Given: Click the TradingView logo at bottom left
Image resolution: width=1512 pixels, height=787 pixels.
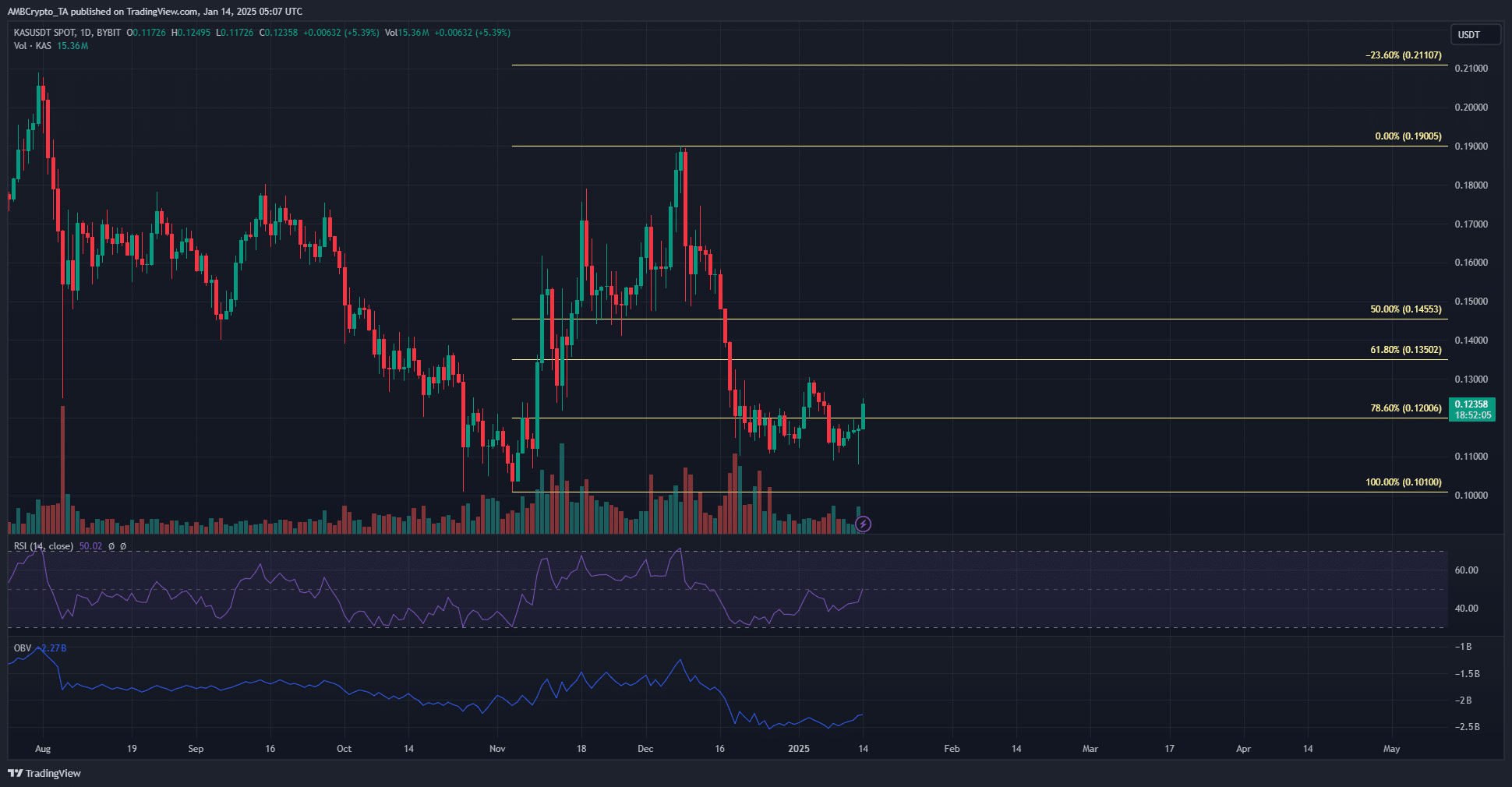Looking at the screenshot, I should [x=44, y=773].
